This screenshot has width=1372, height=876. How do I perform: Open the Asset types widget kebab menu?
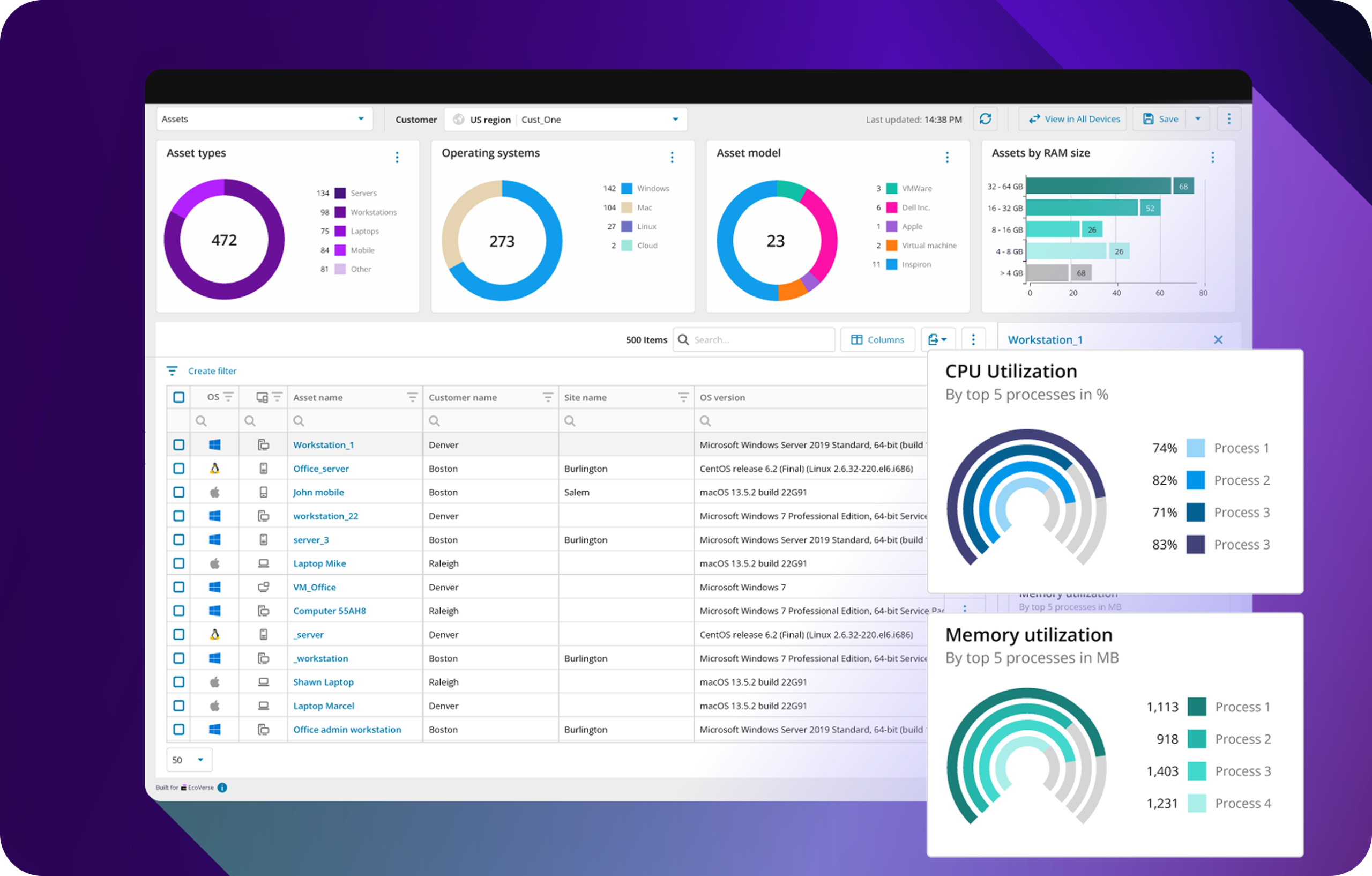397,157
